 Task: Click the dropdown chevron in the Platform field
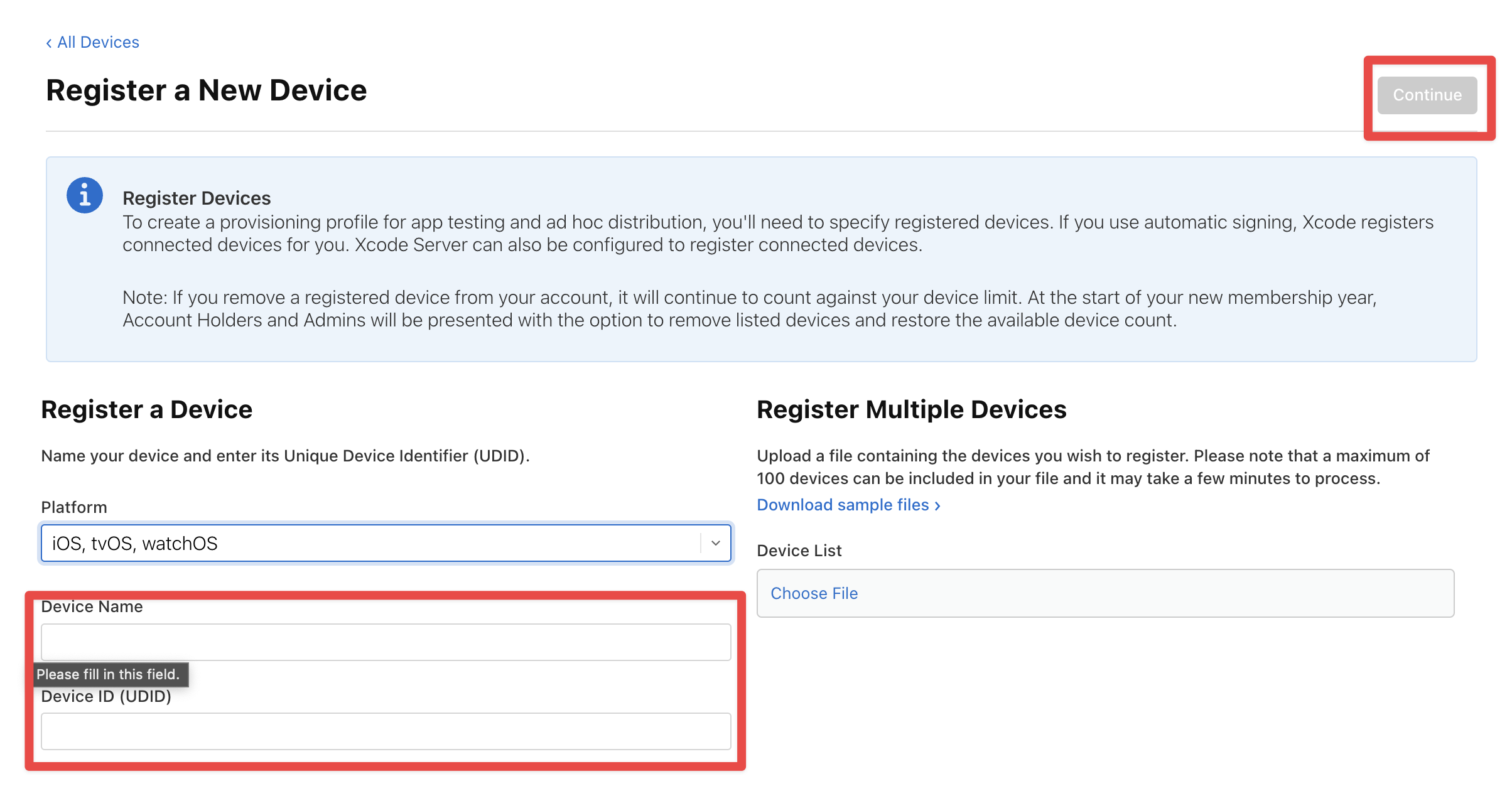pyautogui.click(x=714, y=544)
